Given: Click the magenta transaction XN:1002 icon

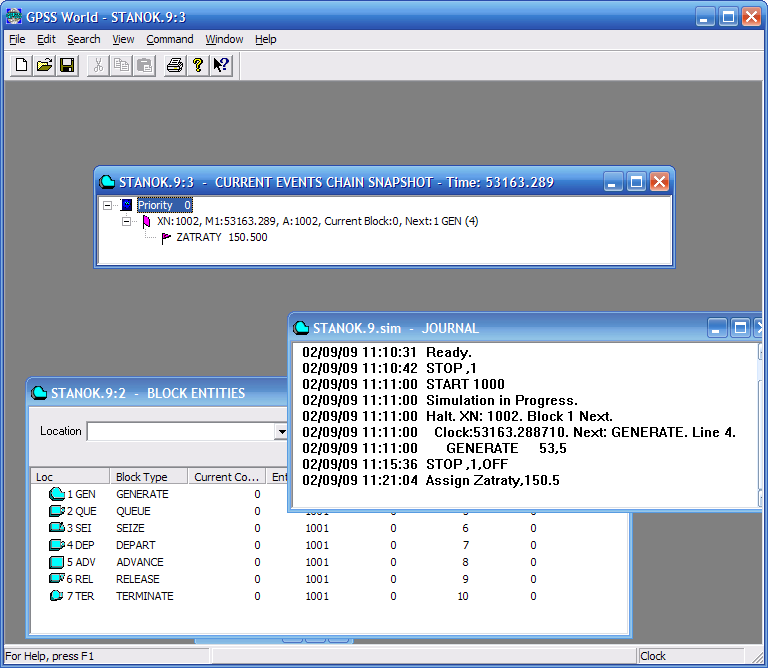Looking at the screenshot, I should tap(146, 221).
